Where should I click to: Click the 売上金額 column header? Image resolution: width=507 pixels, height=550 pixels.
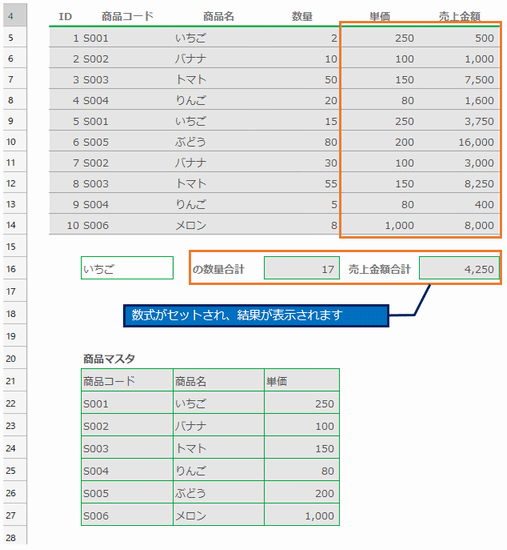click(459, 16)
